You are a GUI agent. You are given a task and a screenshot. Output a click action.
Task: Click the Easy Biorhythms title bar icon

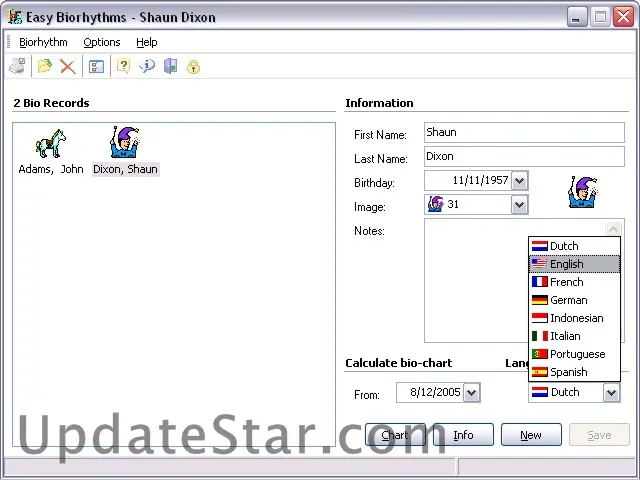click(15, 17)
